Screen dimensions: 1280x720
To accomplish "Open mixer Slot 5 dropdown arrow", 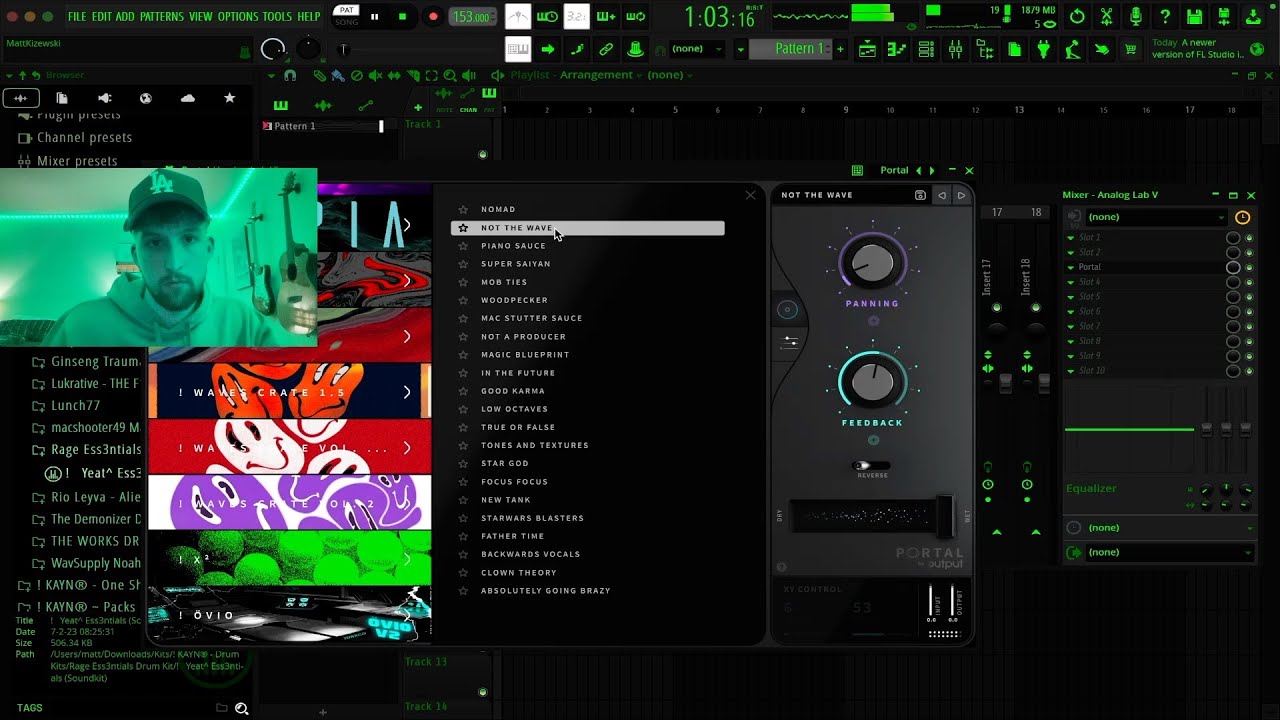I will (x=1070, y=297).
